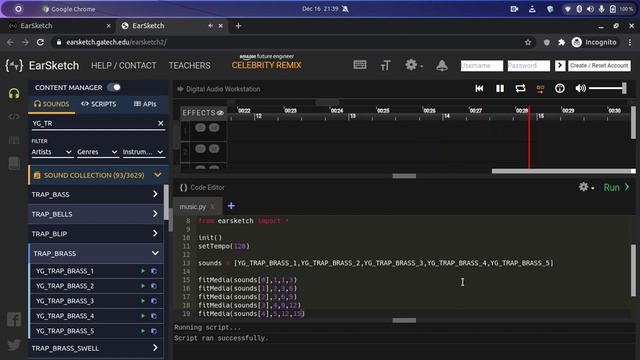This screenshot has width=640, height=360.
Task: Open the Instruments filter dropdown
Action: (143, 152)
